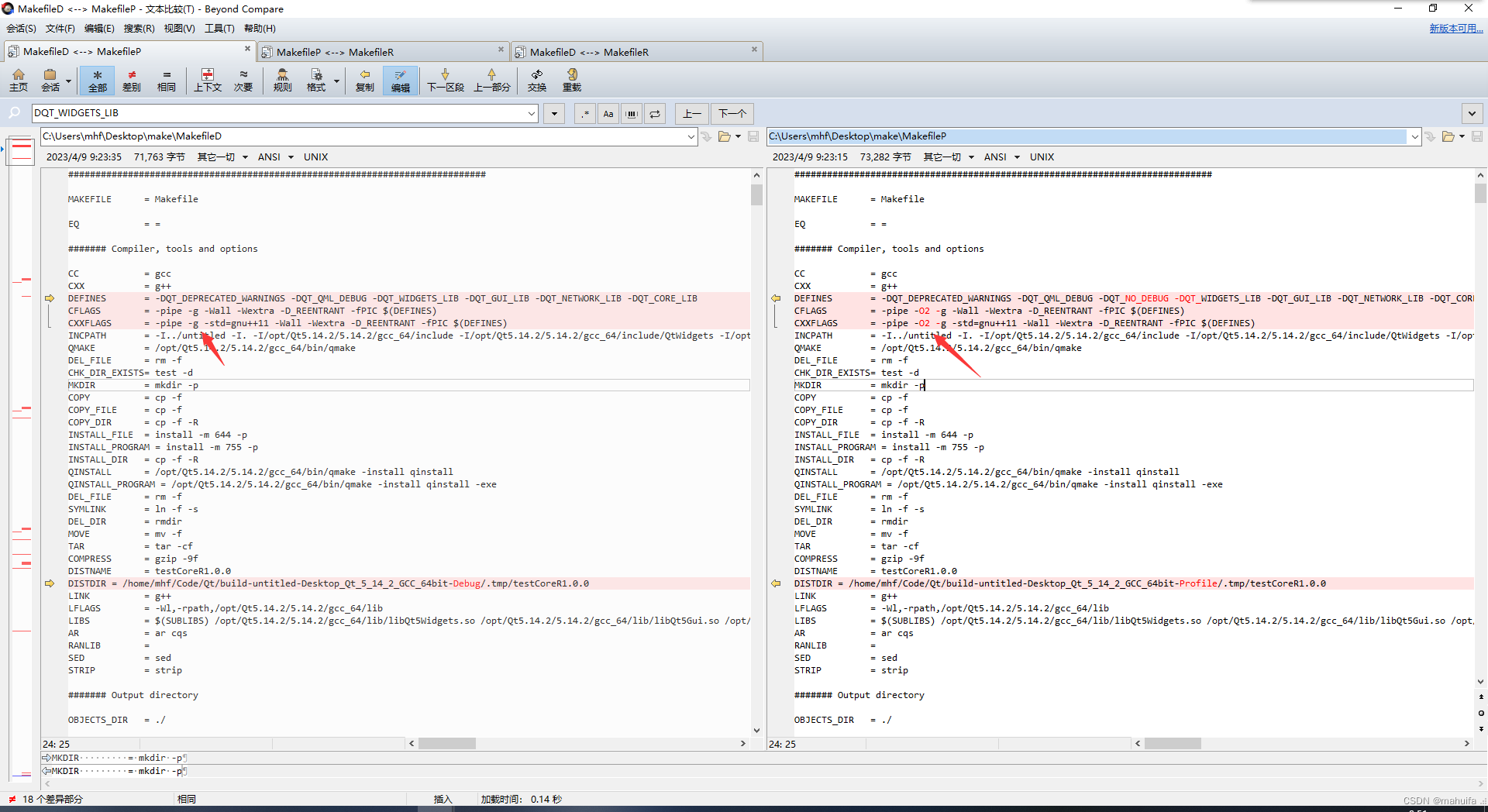Click the 新版本可用 link
Image resolution: width=1488 pixels, height=812 pixels.
pos(1456,28)
